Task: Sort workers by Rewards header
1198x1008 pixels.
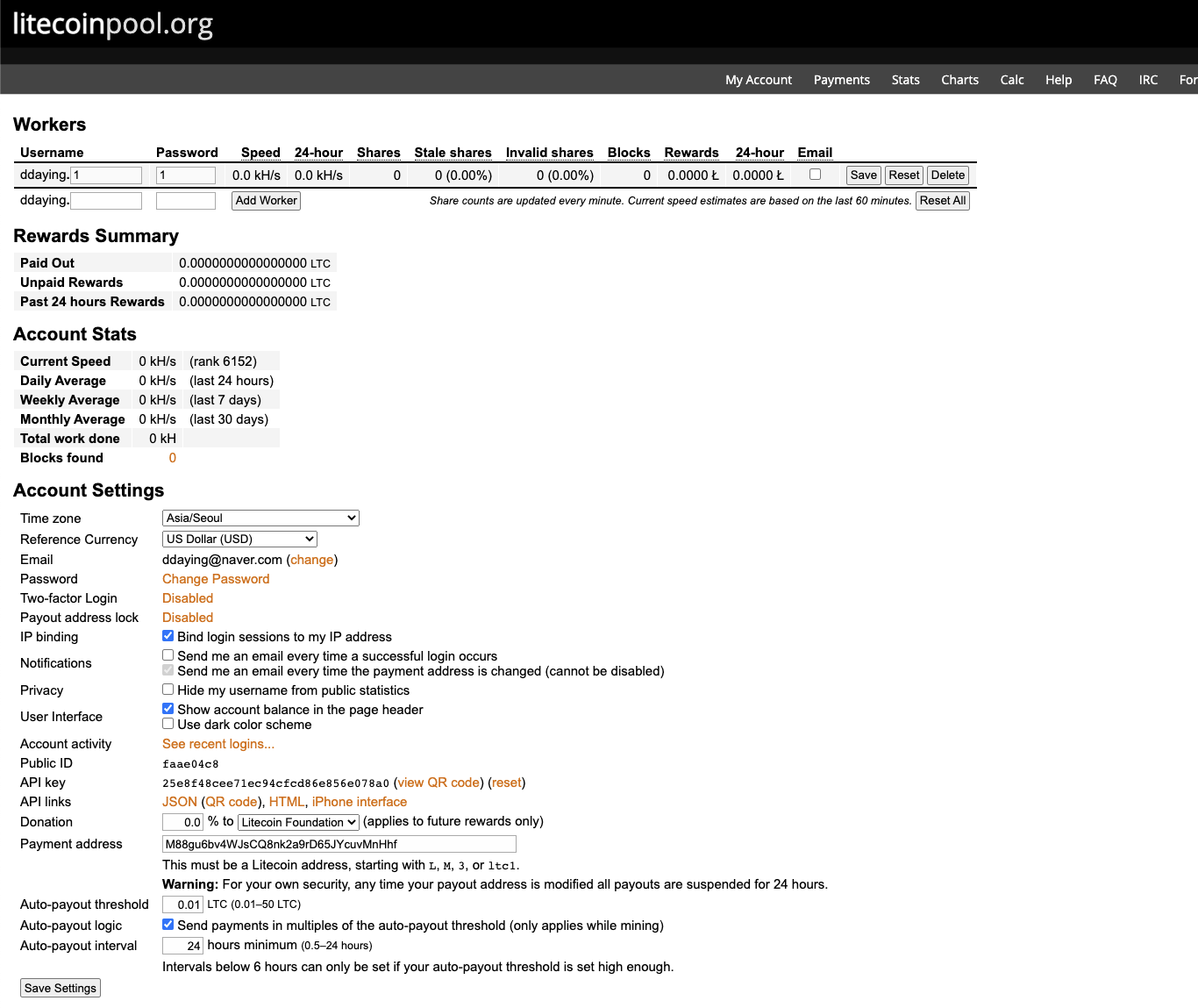Action: [691, 153]
